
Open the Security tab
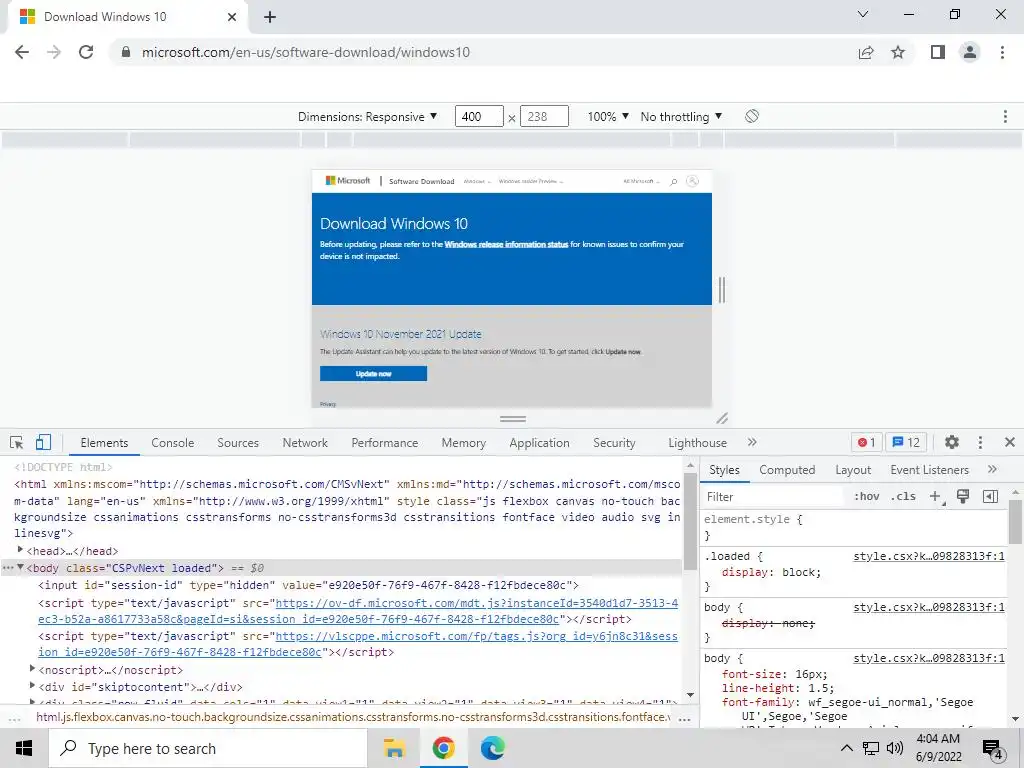click(614, 443)
